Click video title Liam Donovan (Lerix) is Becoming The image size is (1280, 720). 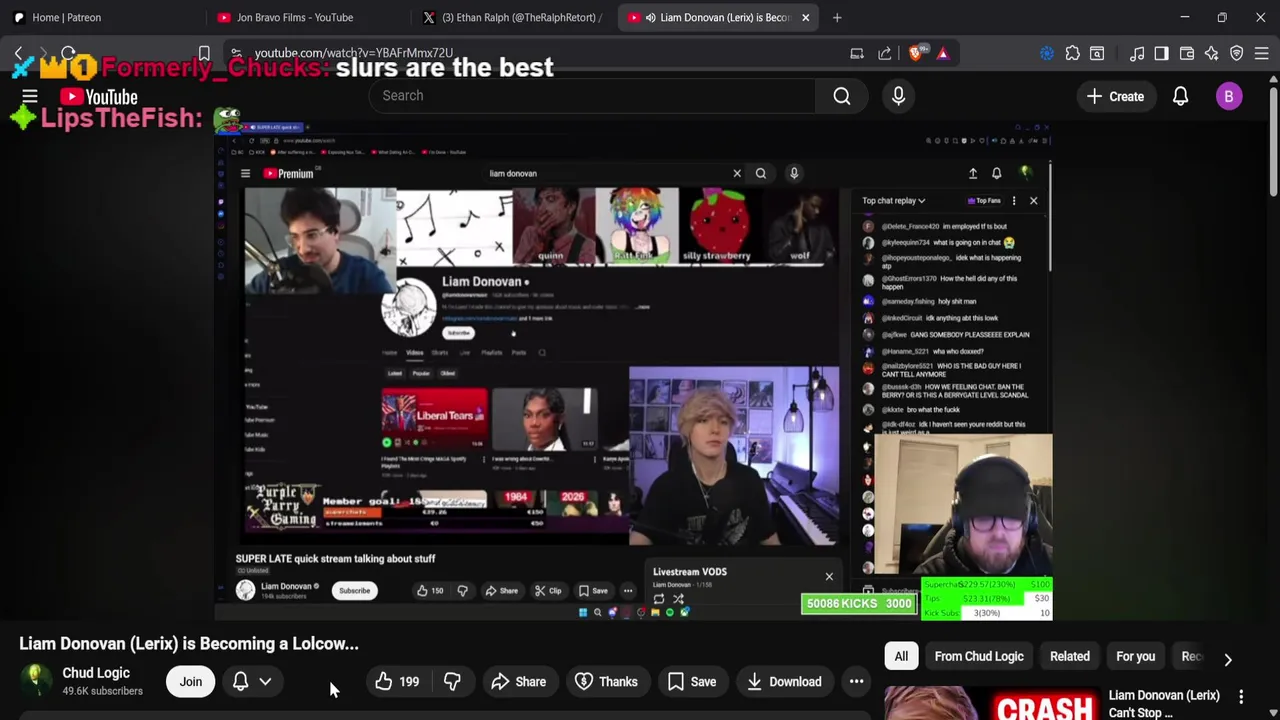(x=189, y=644)
